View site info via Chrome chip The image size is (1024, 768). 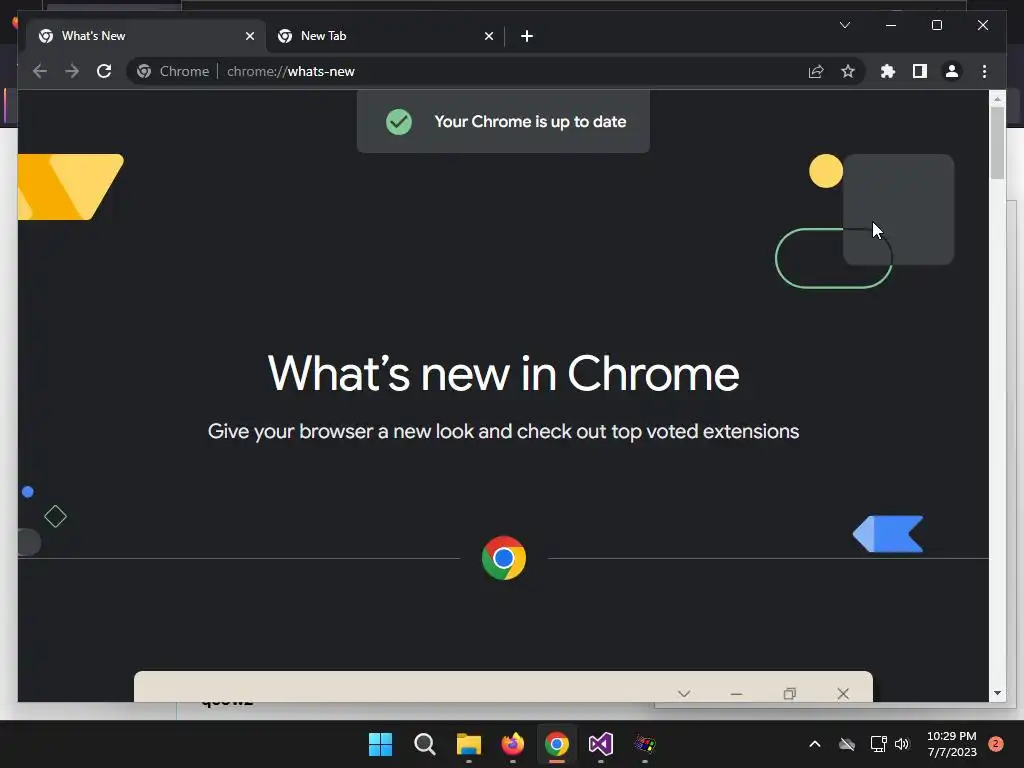pyautogui.click(x=173, y=71)
